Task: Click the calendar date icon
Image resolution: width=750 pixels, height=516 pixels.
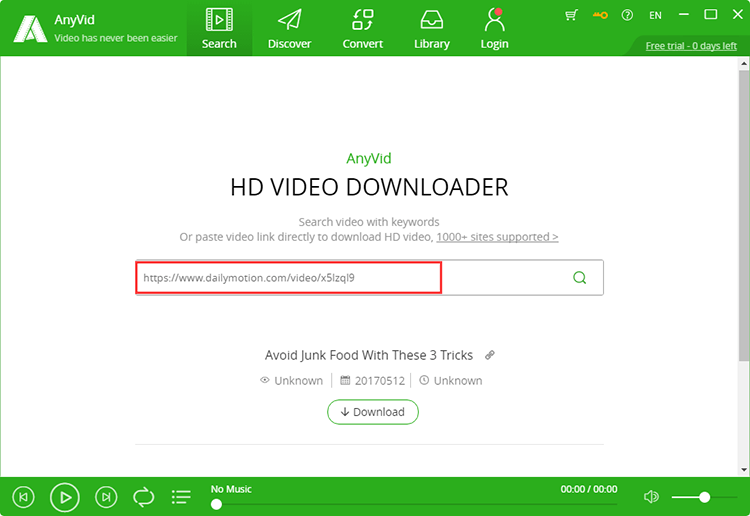Action: coord(345,380)
